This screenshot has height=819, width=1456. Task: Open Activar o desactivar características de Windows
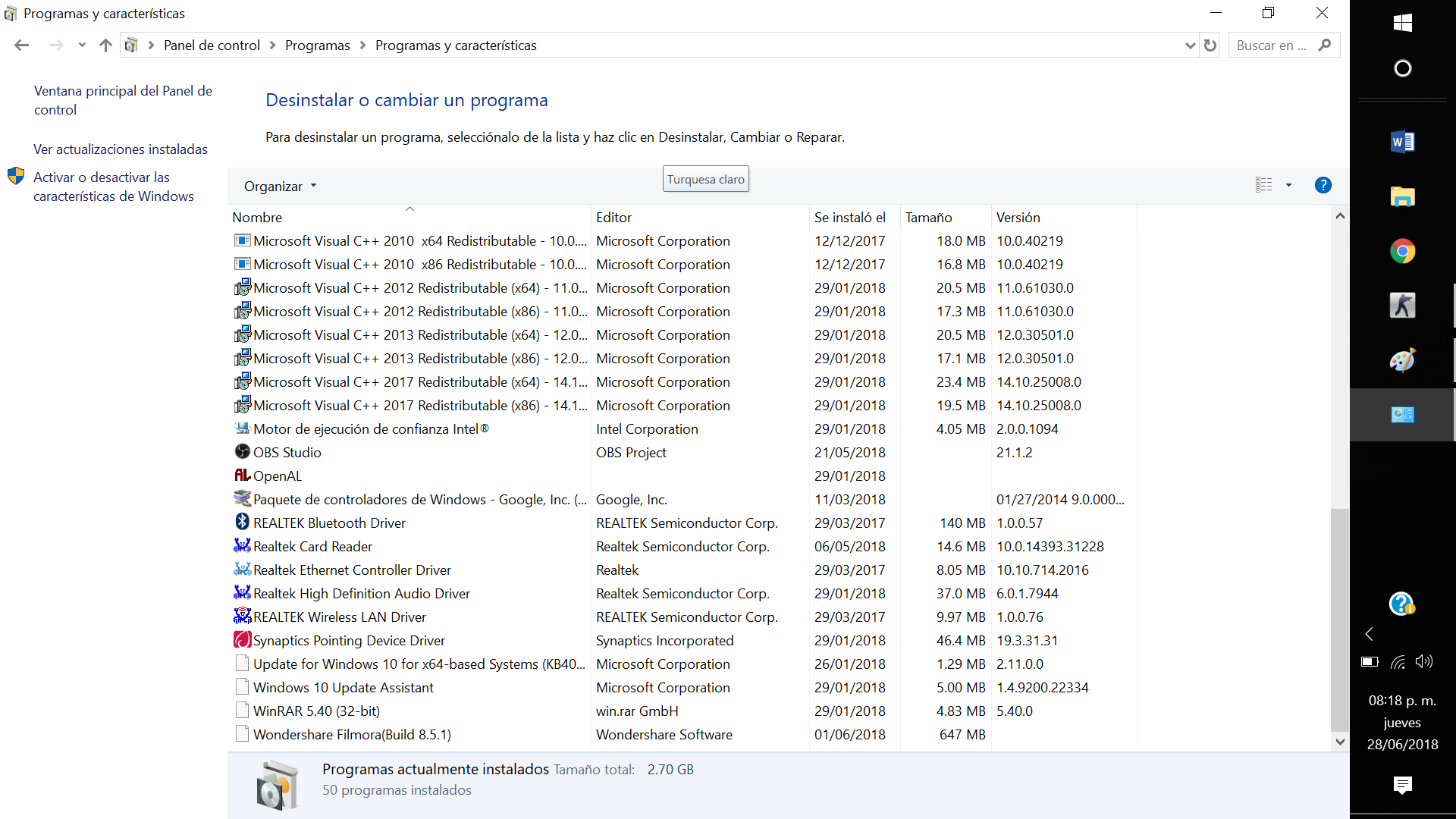coord(114,187)
